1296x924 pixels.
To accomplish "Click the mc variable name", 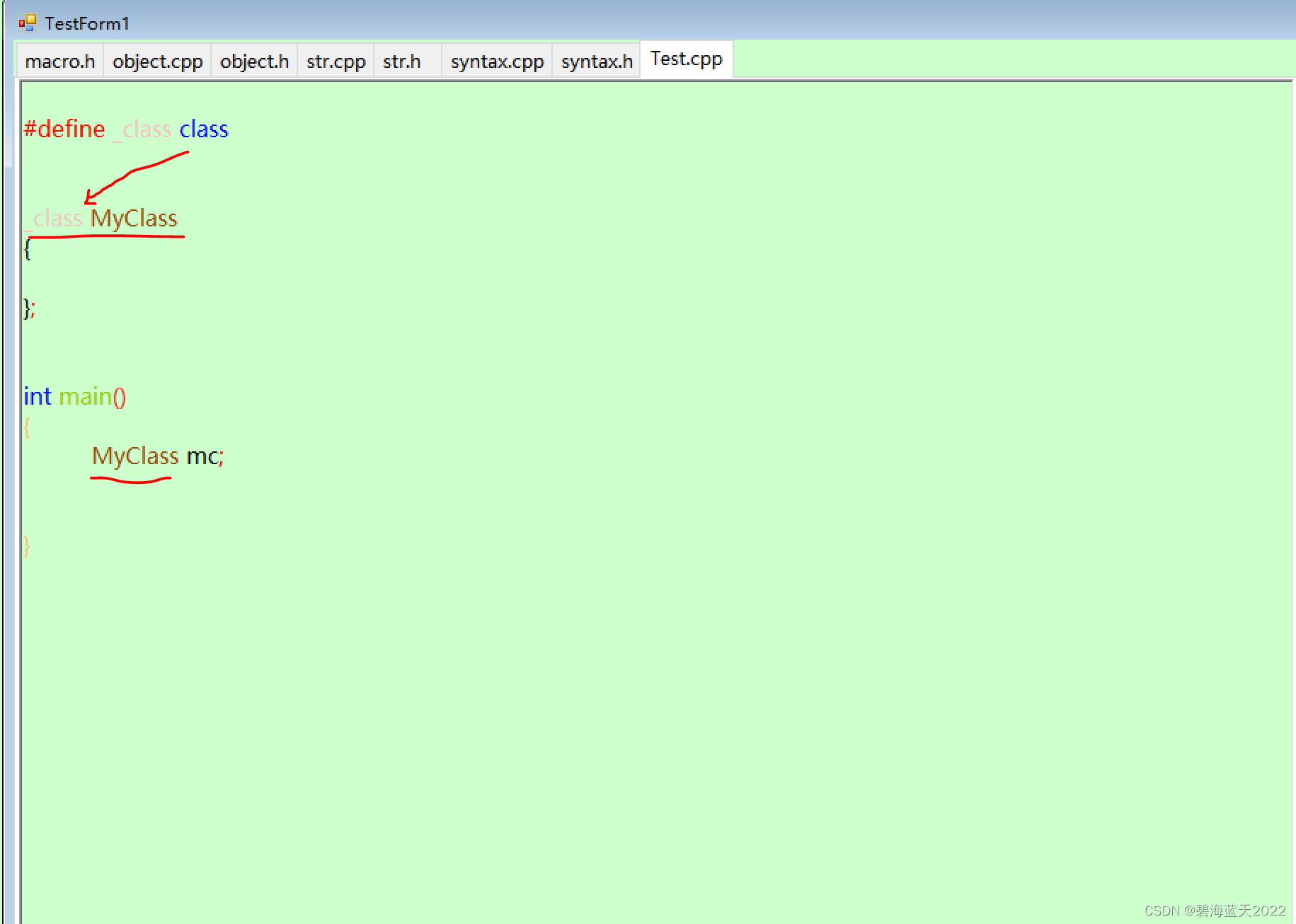I will coord(202,457).
